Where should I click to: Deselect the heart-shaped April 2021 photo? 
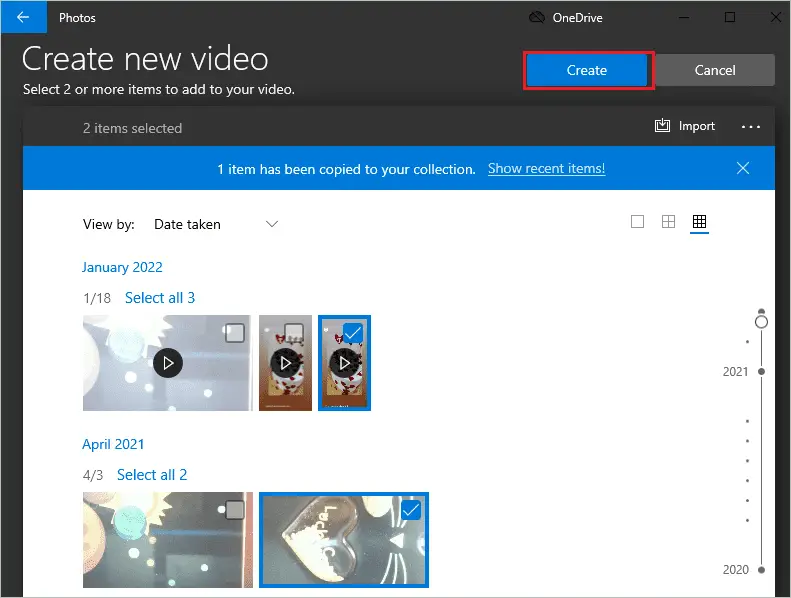coord(410,510)
